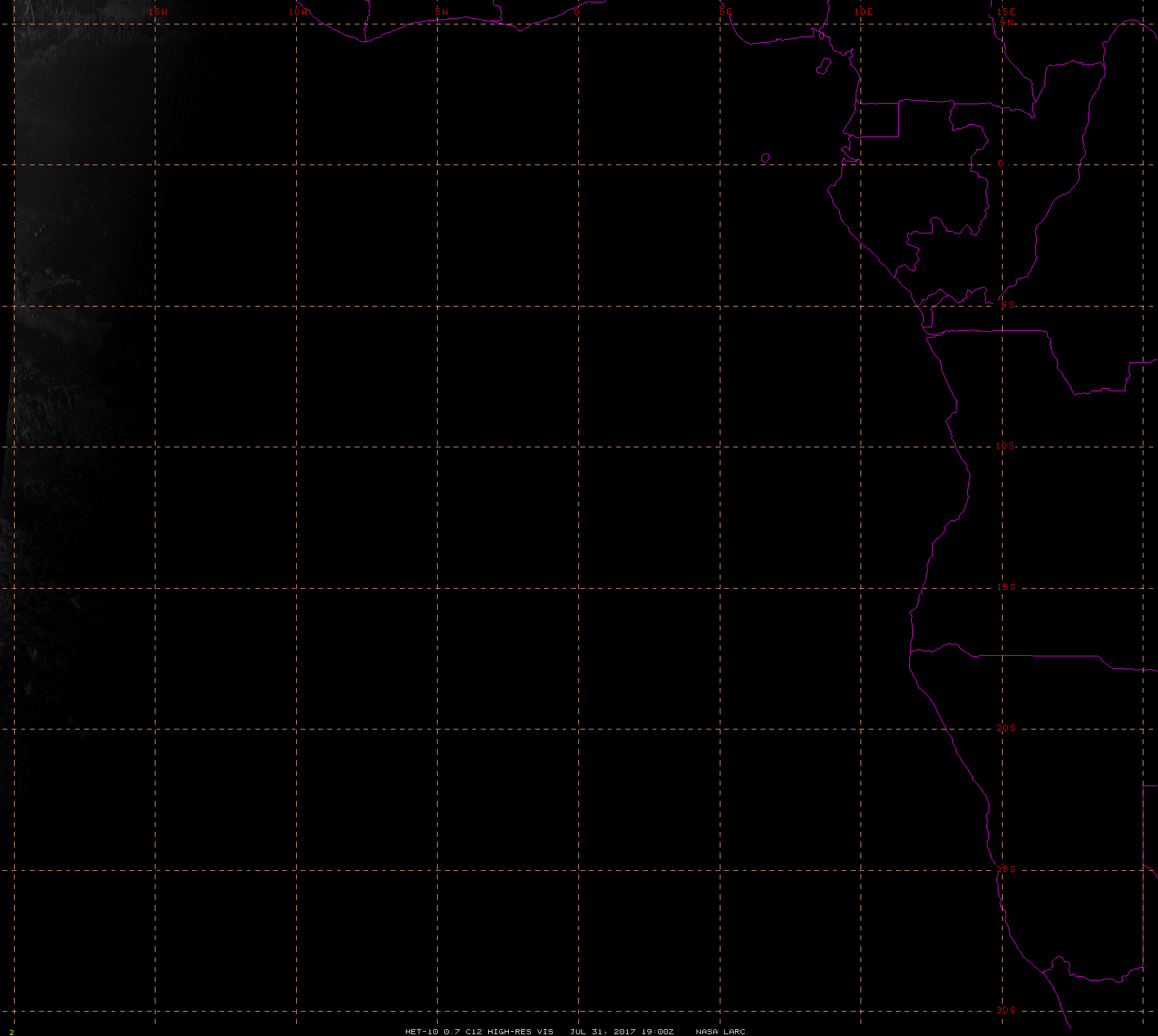Click the 25S latitude label
Screen dimensions: 1158x1036
1006,869
